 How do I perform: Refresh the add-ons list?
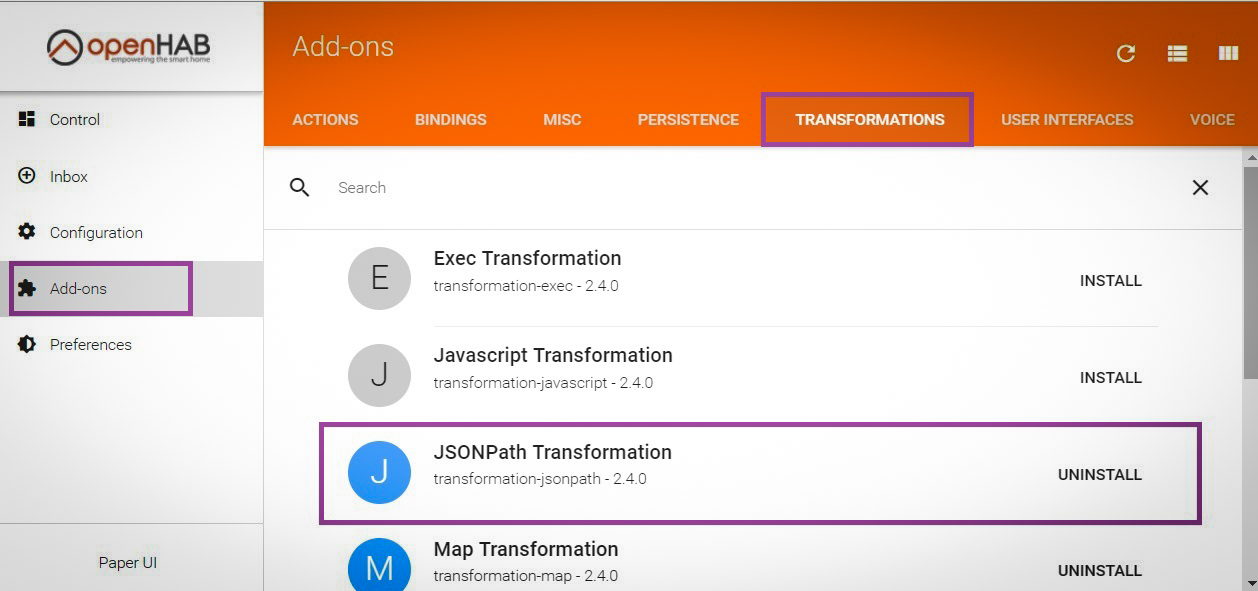tap(1126, 53)
